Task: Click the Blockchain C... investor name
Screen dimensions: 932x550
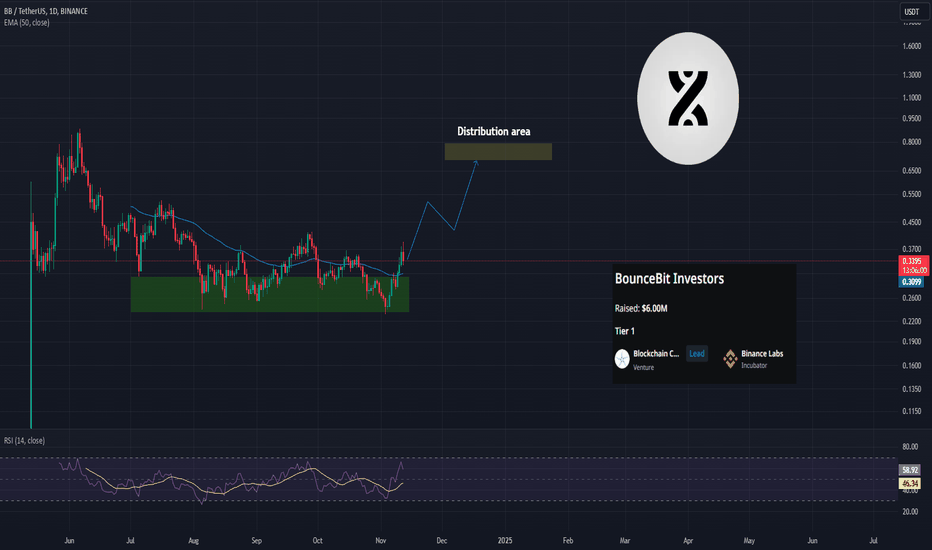Action: pyautogui.click(x=656, y=354)
